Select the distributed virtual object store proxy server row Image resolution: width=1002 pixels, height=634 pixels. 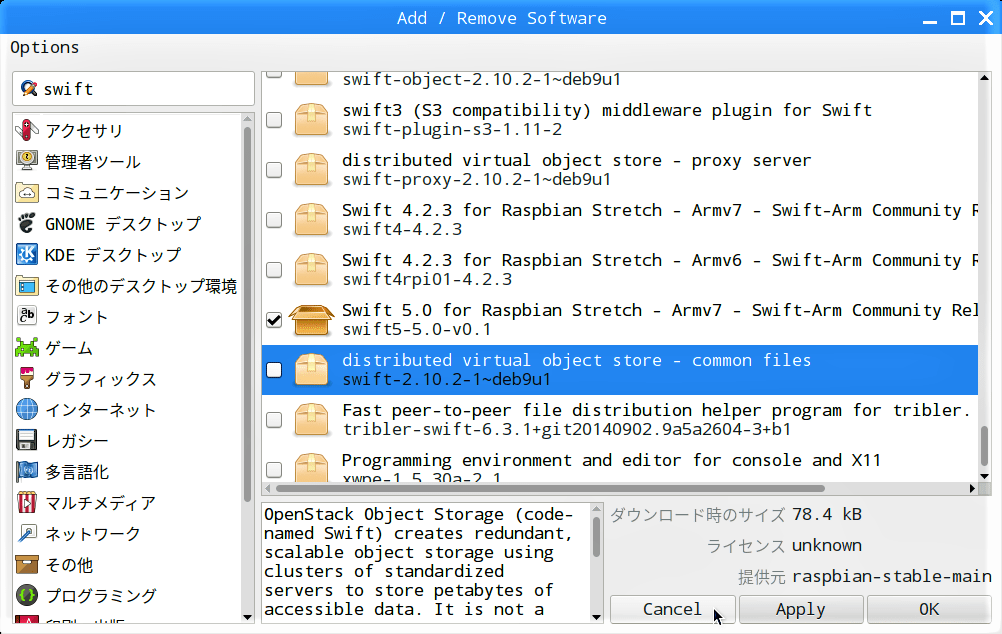coord(620,169)
